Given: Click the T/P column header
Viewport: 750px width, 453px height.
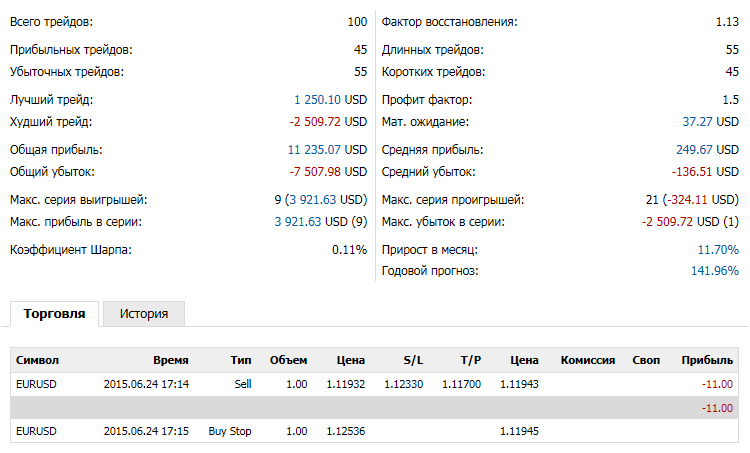Looking at the screenshot, I should tap(471, 360).
